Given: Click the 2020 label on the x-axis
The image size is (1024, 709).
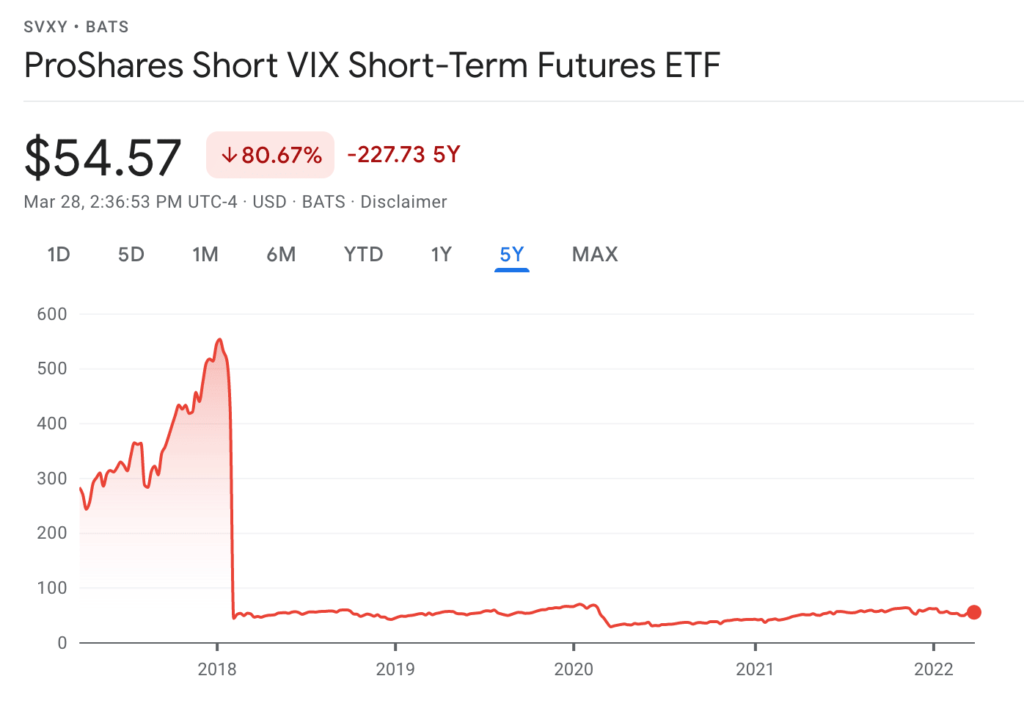Looking at the screenshot, I should (x=574, y=667).
